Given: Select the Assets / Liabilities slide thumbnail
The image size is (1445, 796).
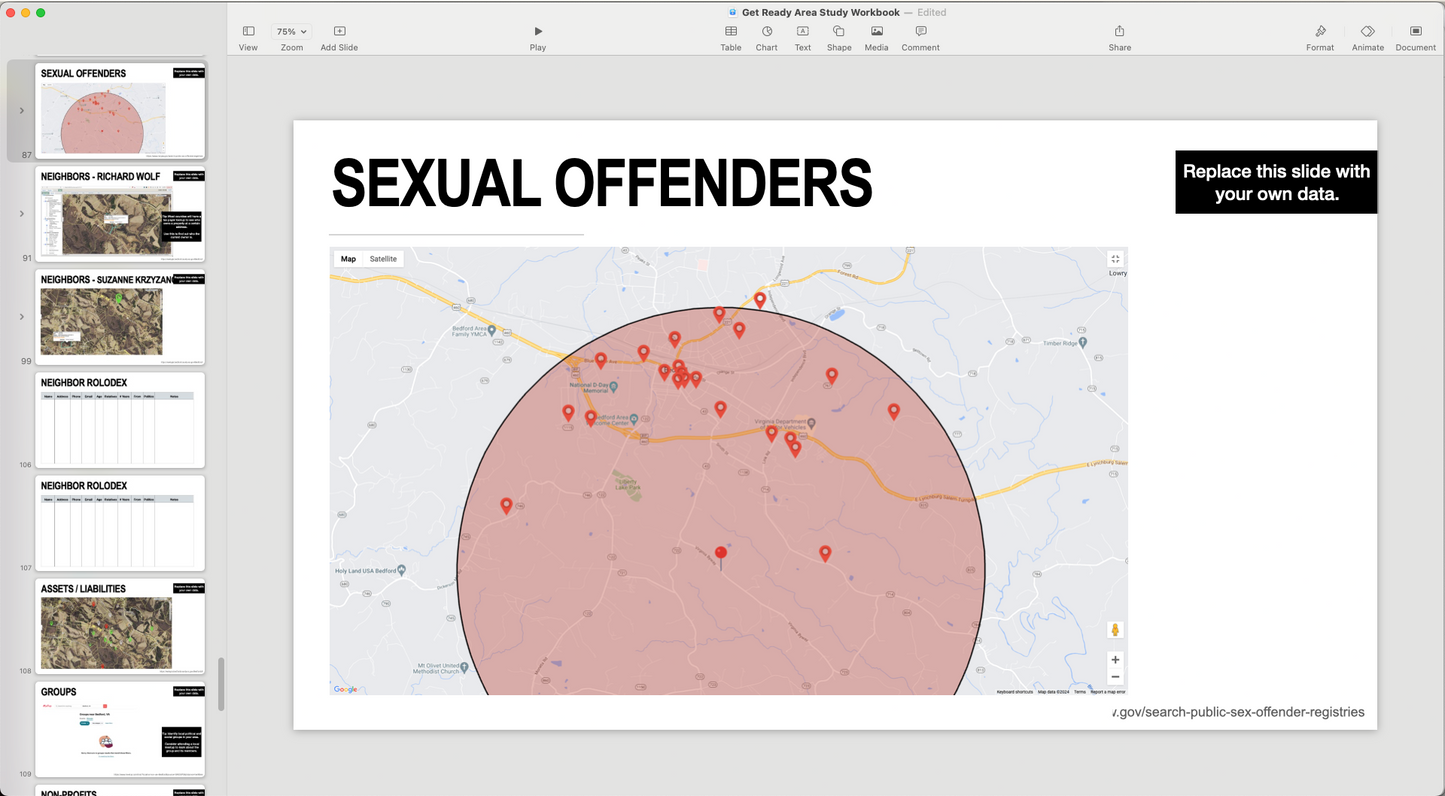Looking at the screenshot, I should pos(120,626).
